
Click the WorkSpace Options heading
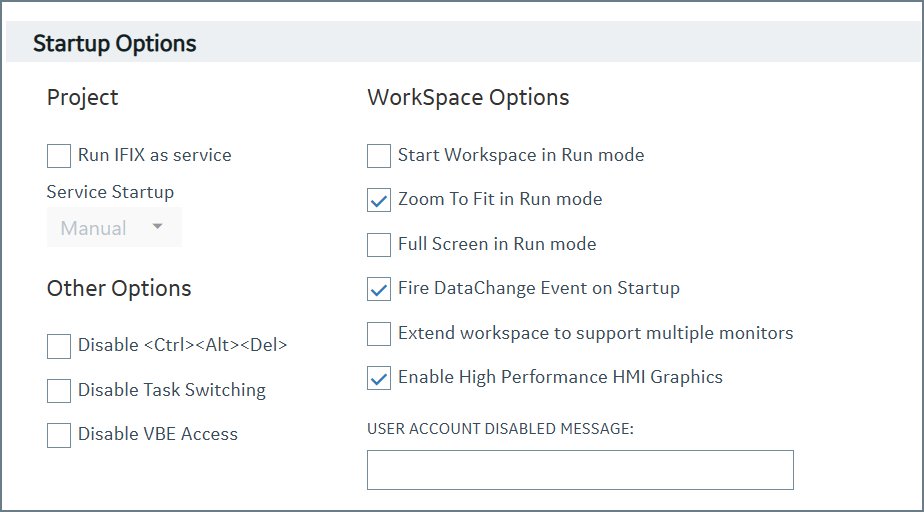tap(468, 98)
